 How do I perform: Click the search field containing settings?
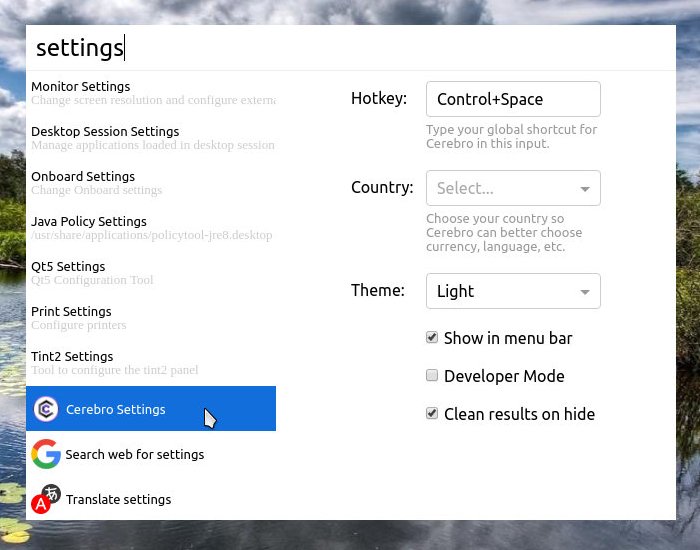pos(351,48)
